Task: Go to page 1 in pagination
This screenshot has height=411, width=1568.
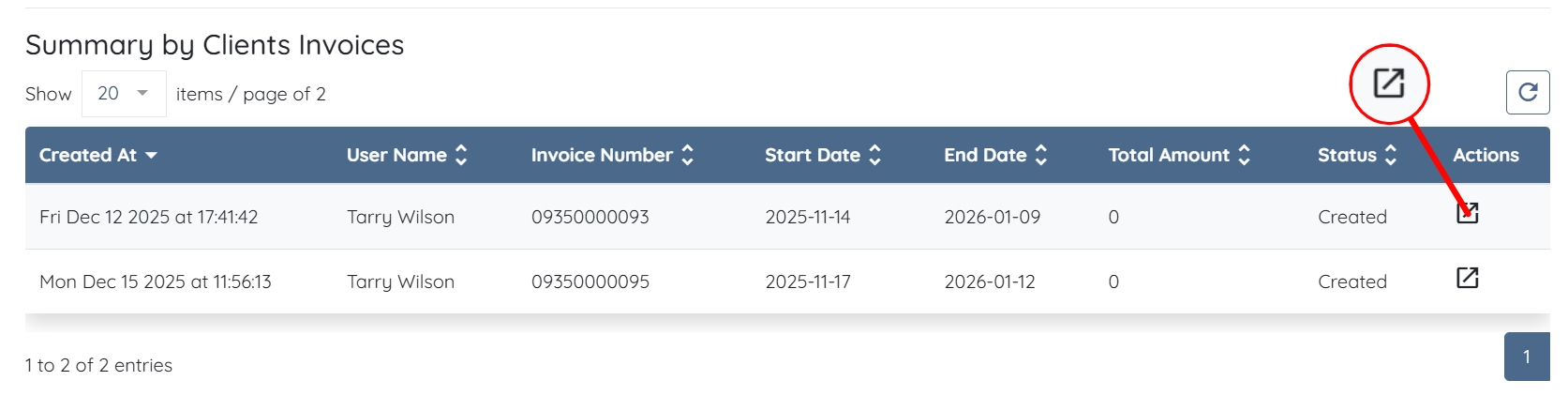Action: tap(1526, 357)
